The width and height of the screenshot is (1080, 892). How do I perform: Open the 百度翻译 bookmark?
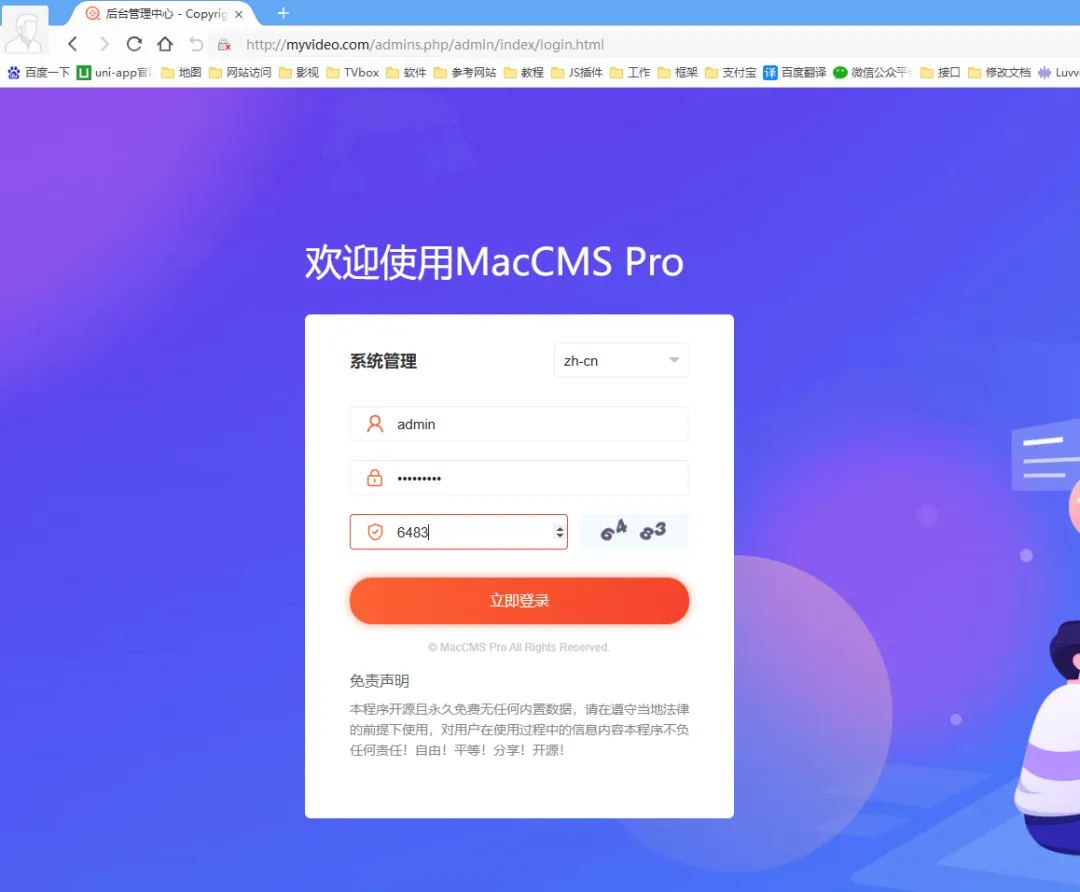(x=795, y=72)
